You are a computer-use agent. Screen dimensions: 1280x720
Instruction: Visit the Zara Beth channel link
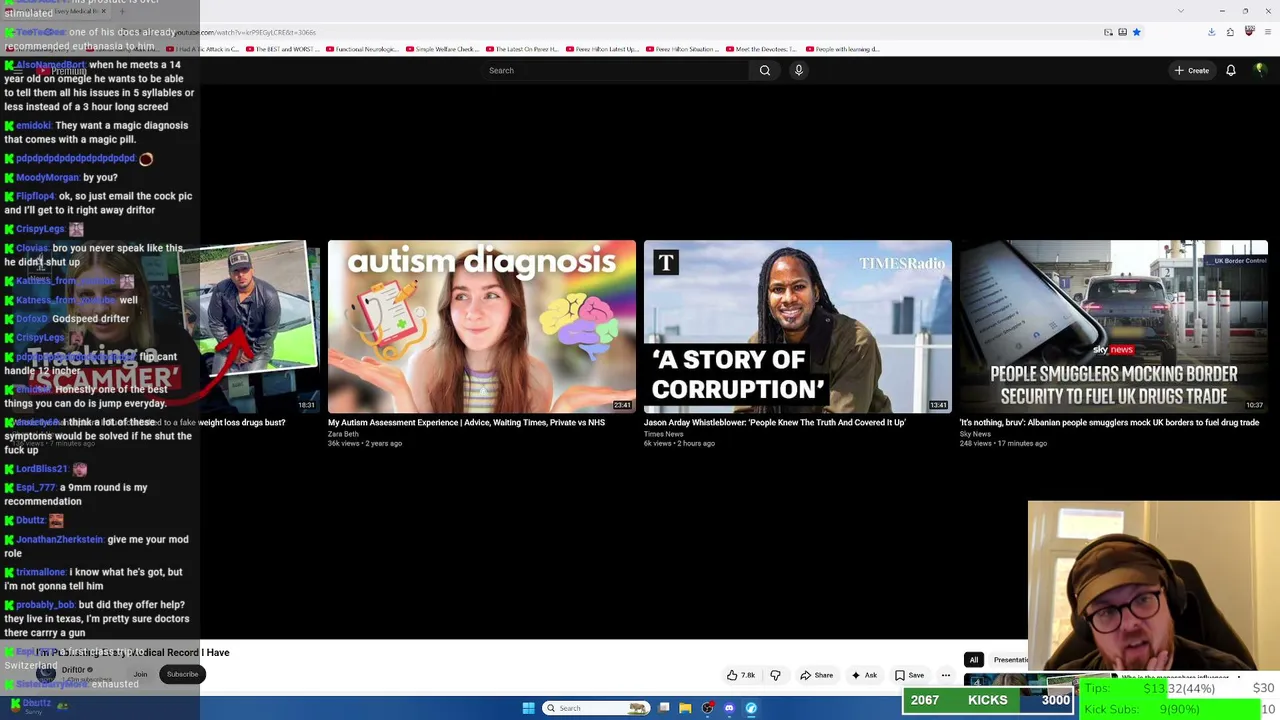(343, 434)
